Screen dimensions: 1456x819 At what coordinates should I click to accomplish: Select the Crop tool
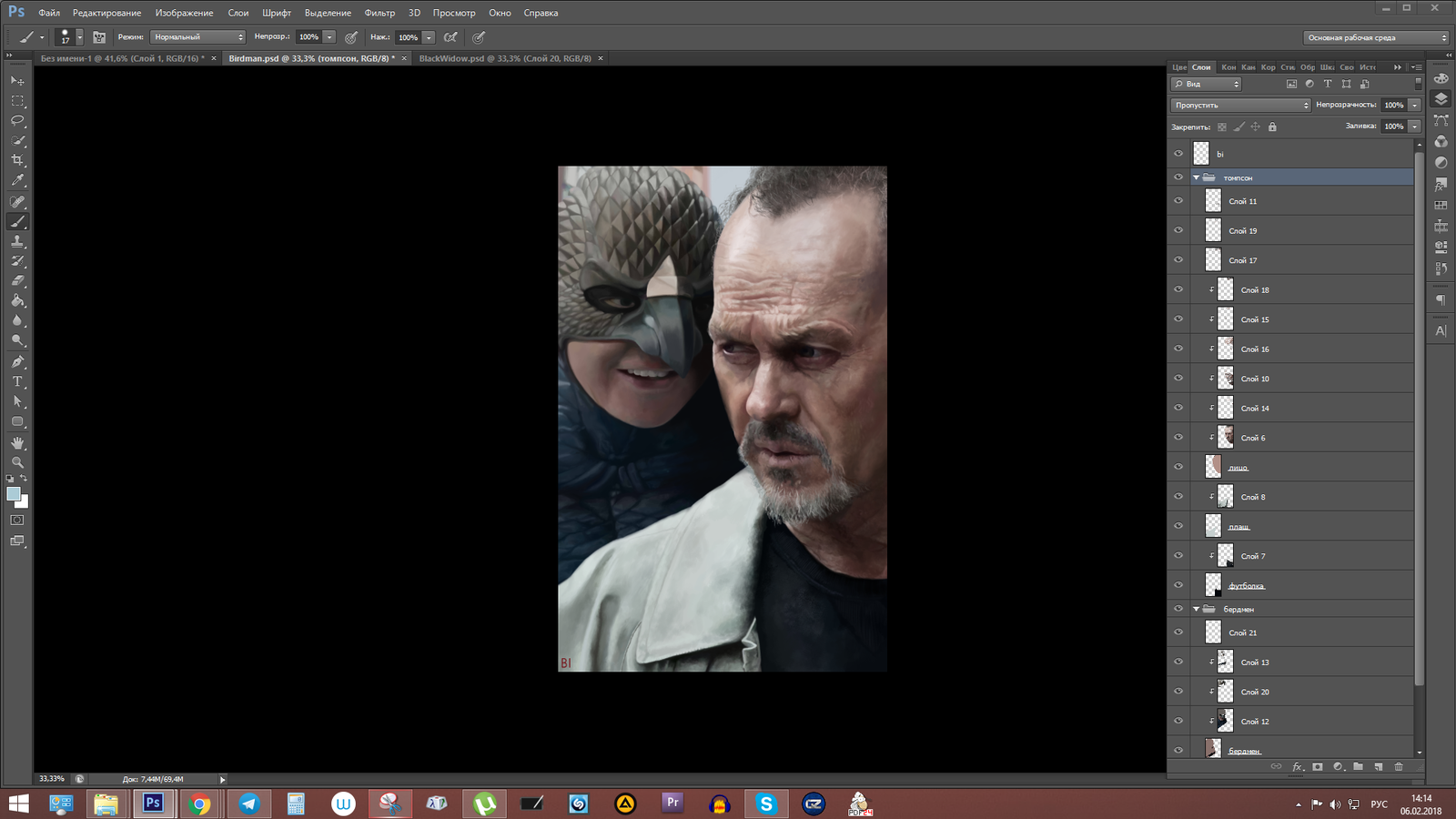[17, 160]
